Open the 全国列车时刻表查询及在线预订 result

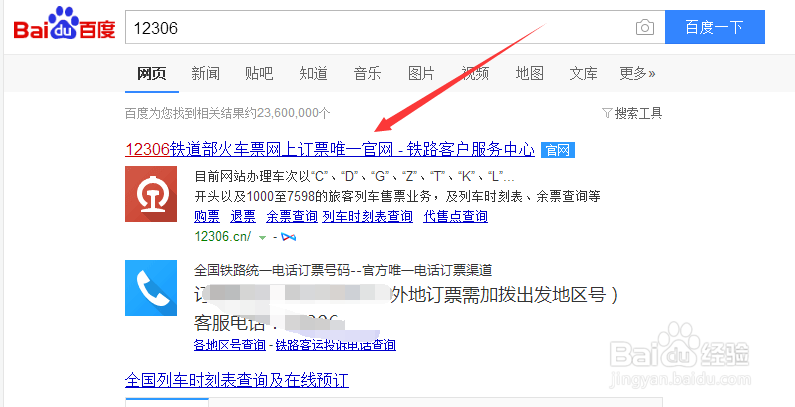(237, 380)
